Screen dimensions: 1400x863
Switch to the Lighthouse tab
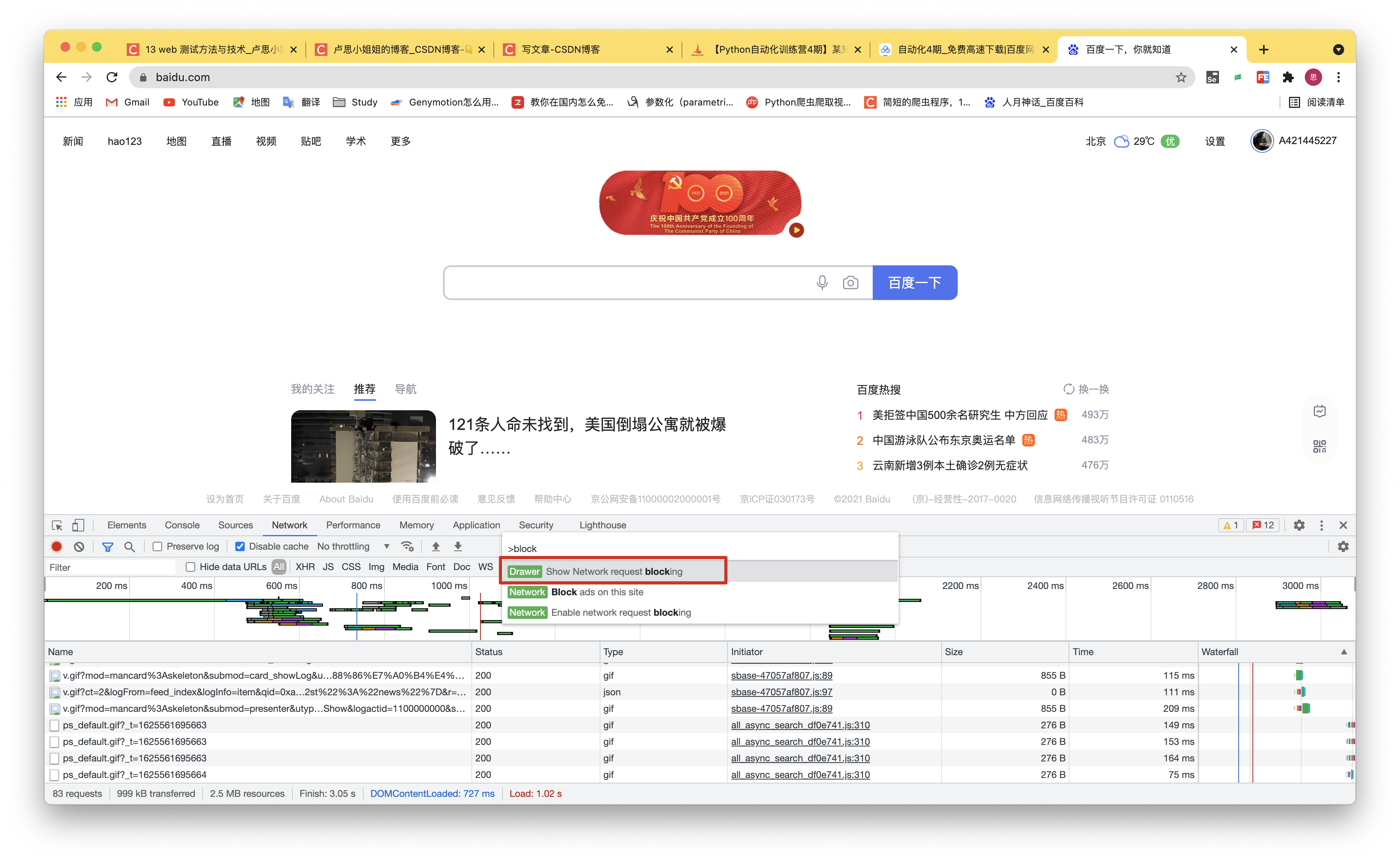(x=602, y=525)
